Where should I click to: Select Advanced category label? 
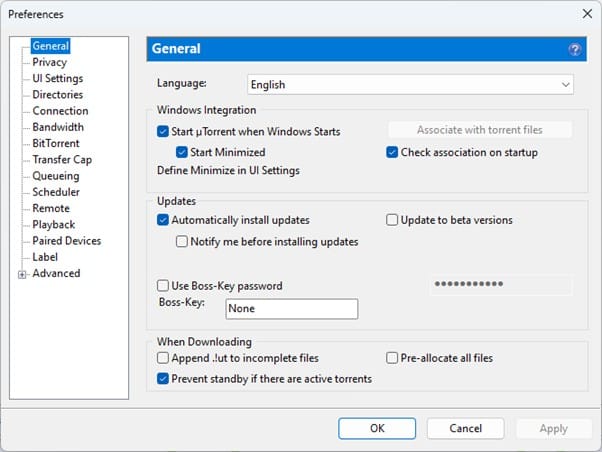click(x=56, y=273)
